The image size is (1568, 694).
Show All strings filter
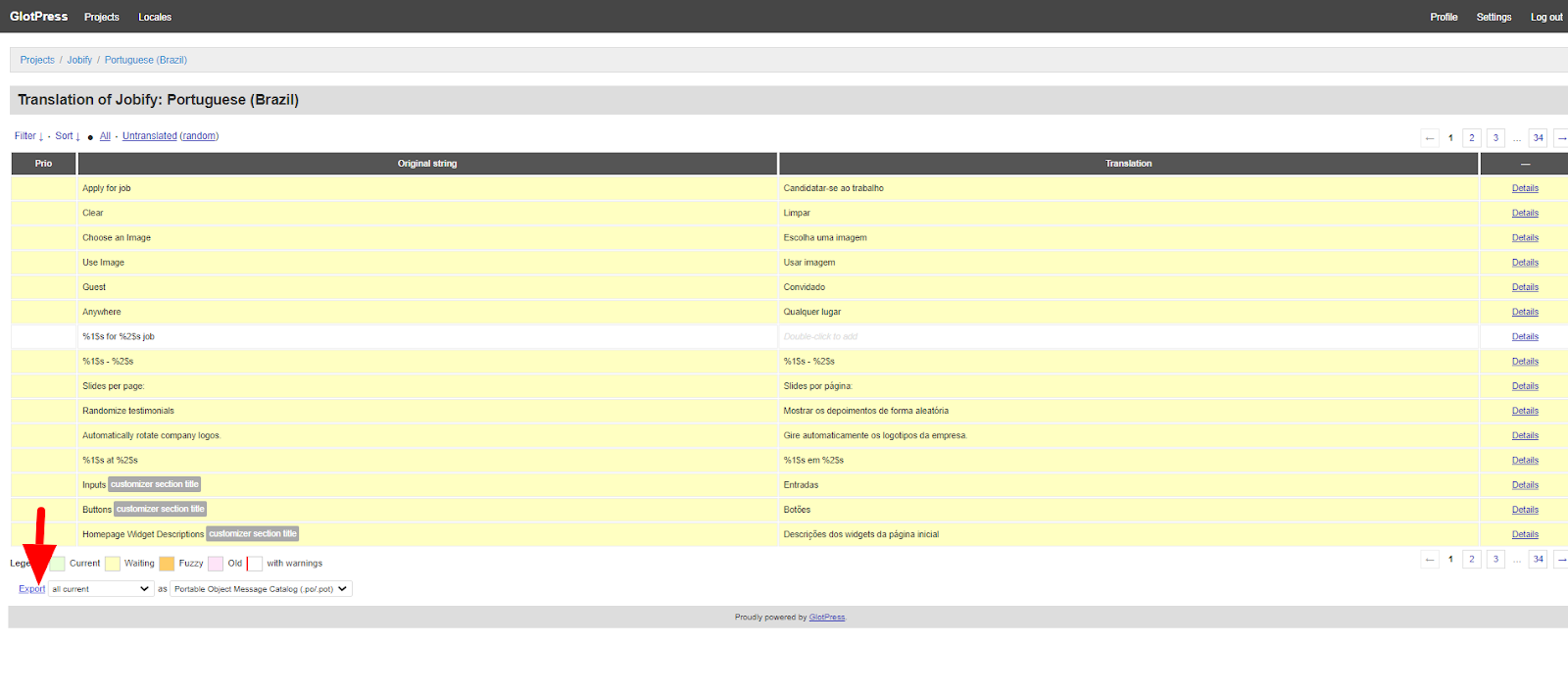coord(105,136)
